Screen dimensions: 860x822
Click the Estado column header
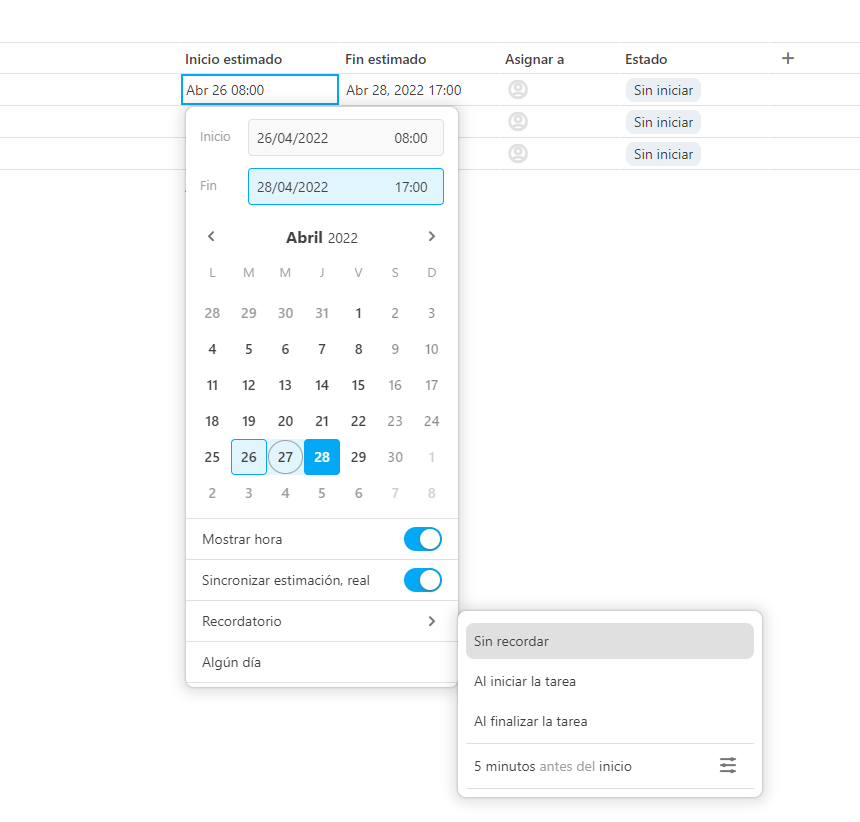click(646, 59)
